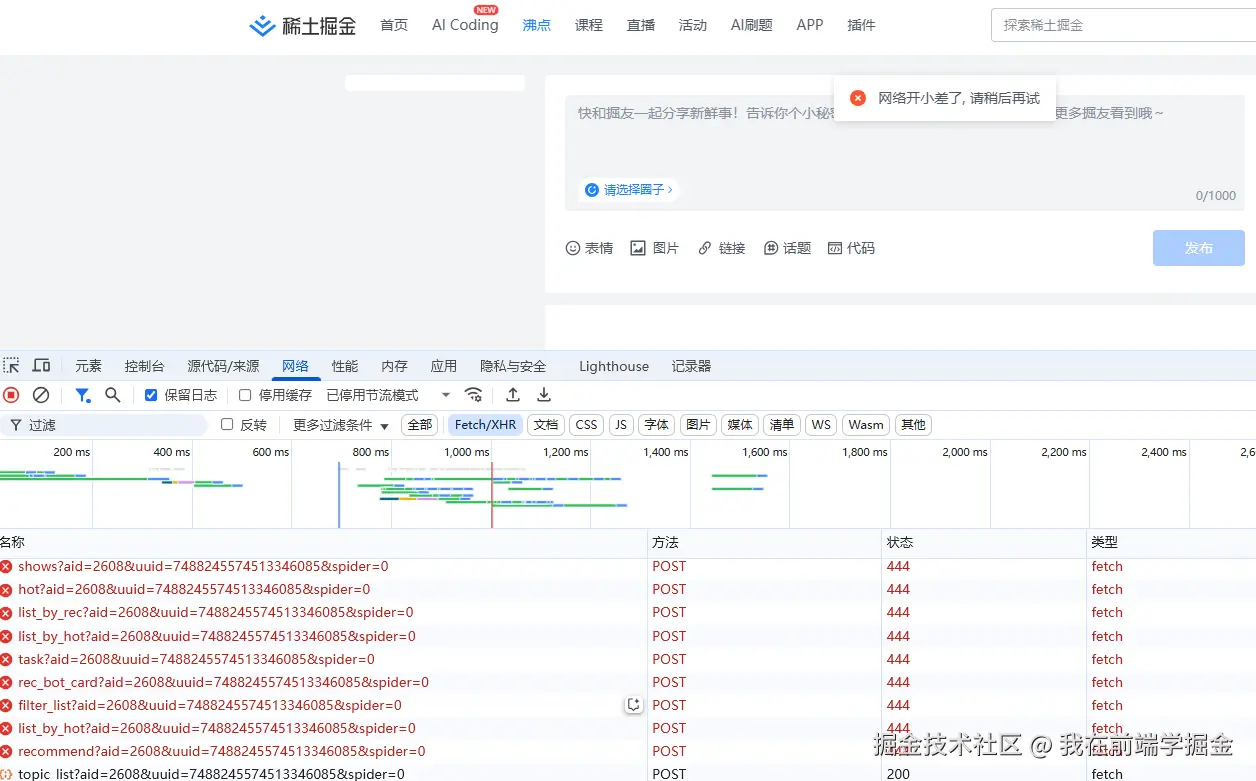Switch to the 控制台 DevTools tab
Screen dimensions: 1256x781
coord(144,365)
